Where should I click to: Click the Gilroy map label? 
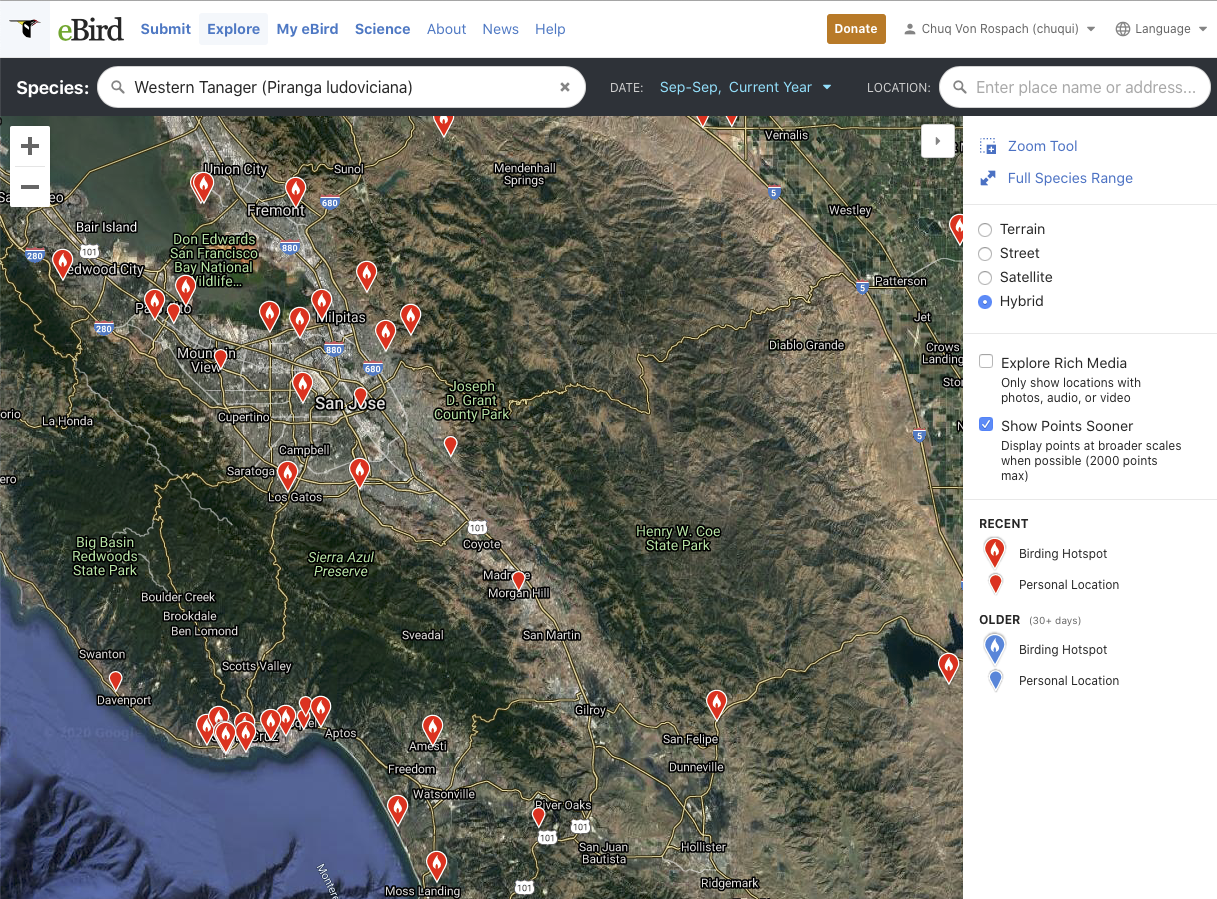591,710
